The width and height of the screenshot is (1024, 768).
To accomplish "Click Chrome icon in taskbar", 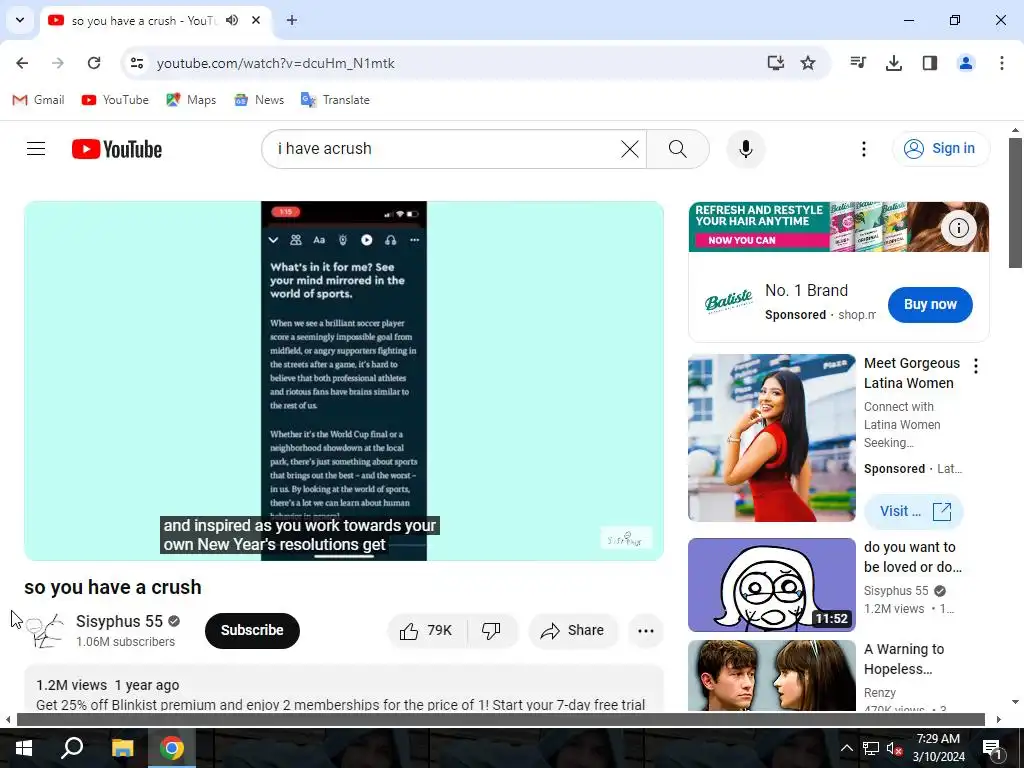I will tap(172, 748).
